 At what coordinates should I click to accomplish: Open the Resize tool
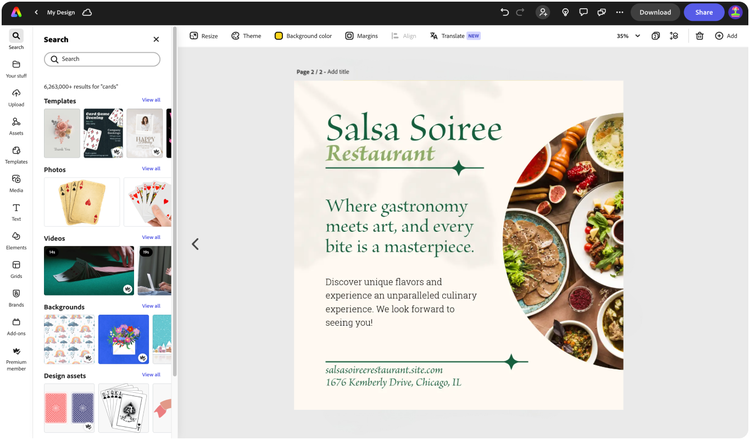coord(204,36)
